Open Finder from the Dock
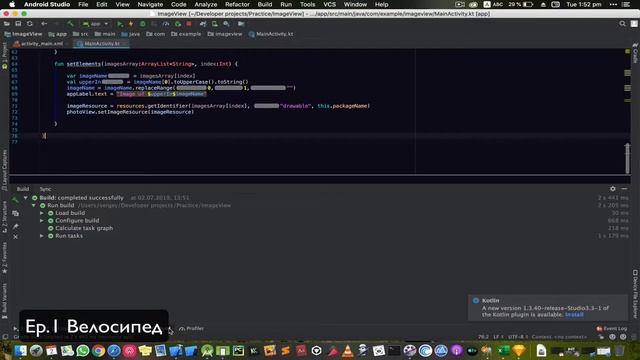This screenshot has width=640, height=360. [x=20, y=350]
